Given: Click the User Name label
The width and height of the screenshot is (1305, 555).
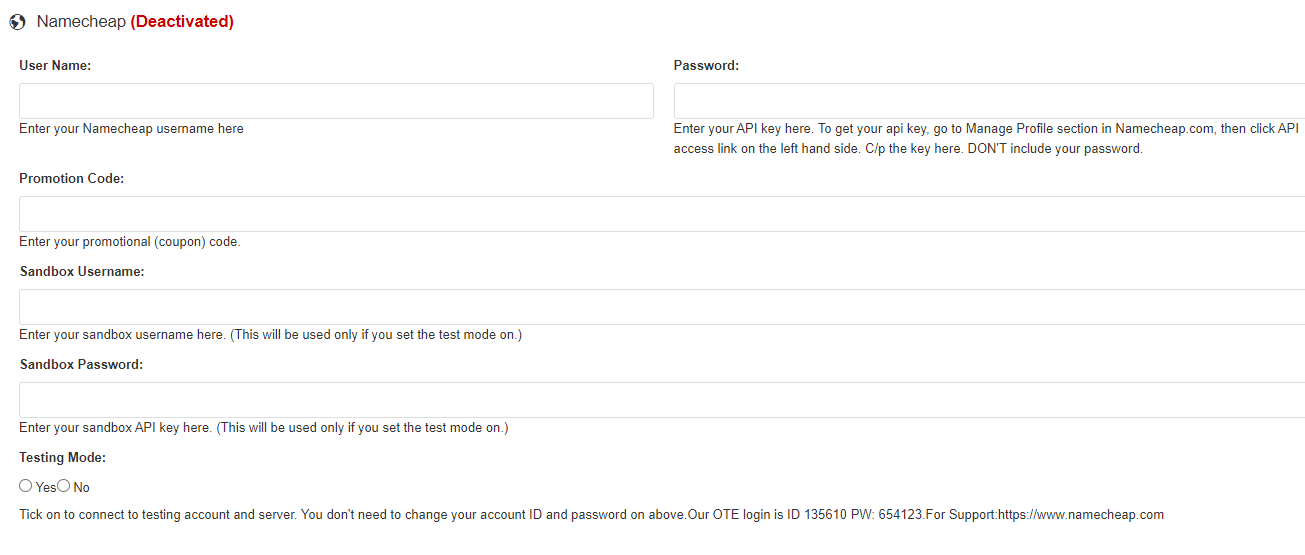Looking at the screenshot, I should coord(55,65).
